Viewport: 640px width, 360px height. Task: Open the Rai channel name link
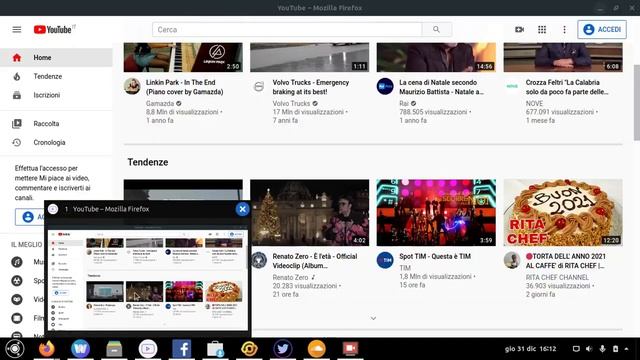[x=404, y=104]
